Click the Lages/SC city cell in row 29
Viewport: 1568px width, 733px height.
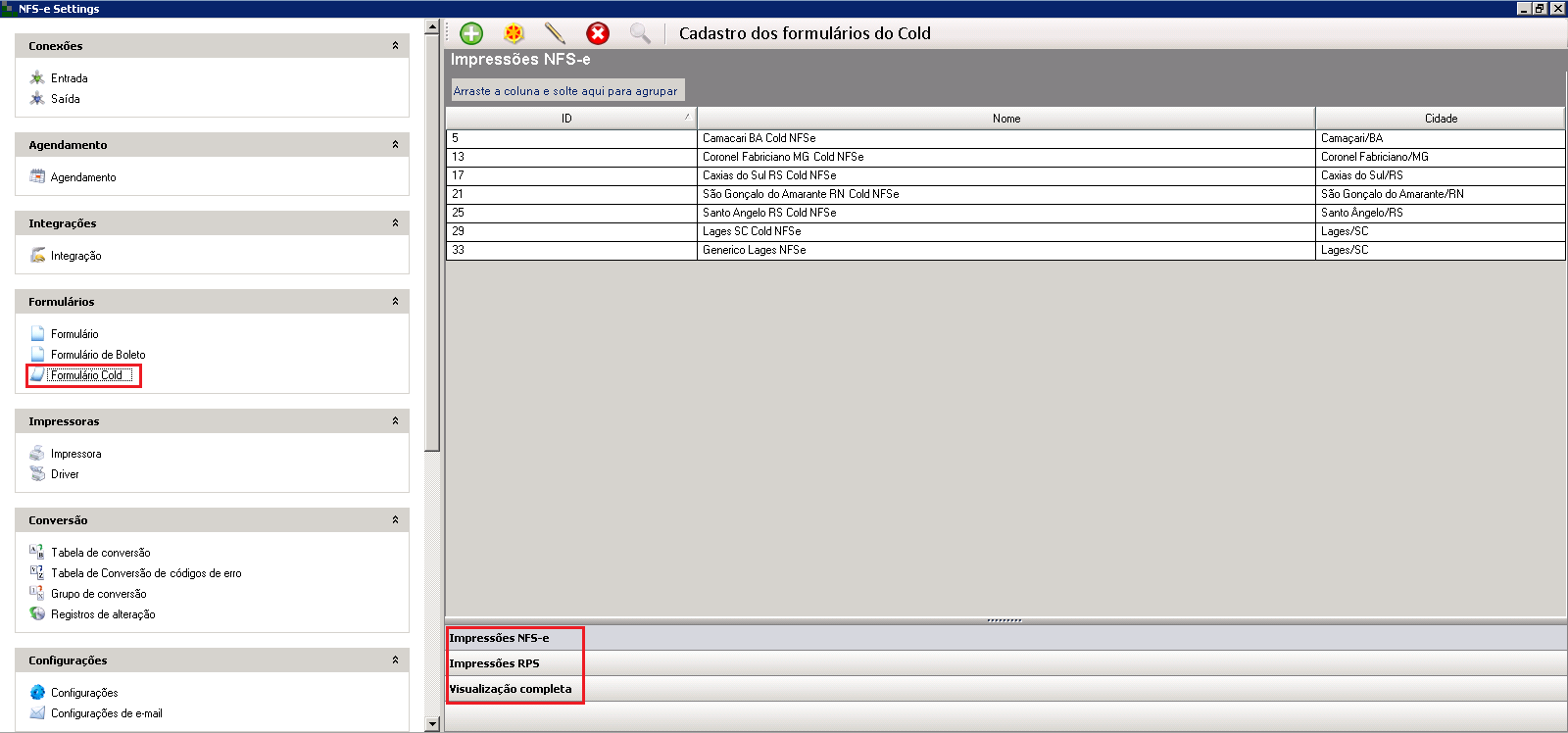[x=1441, y=231]
